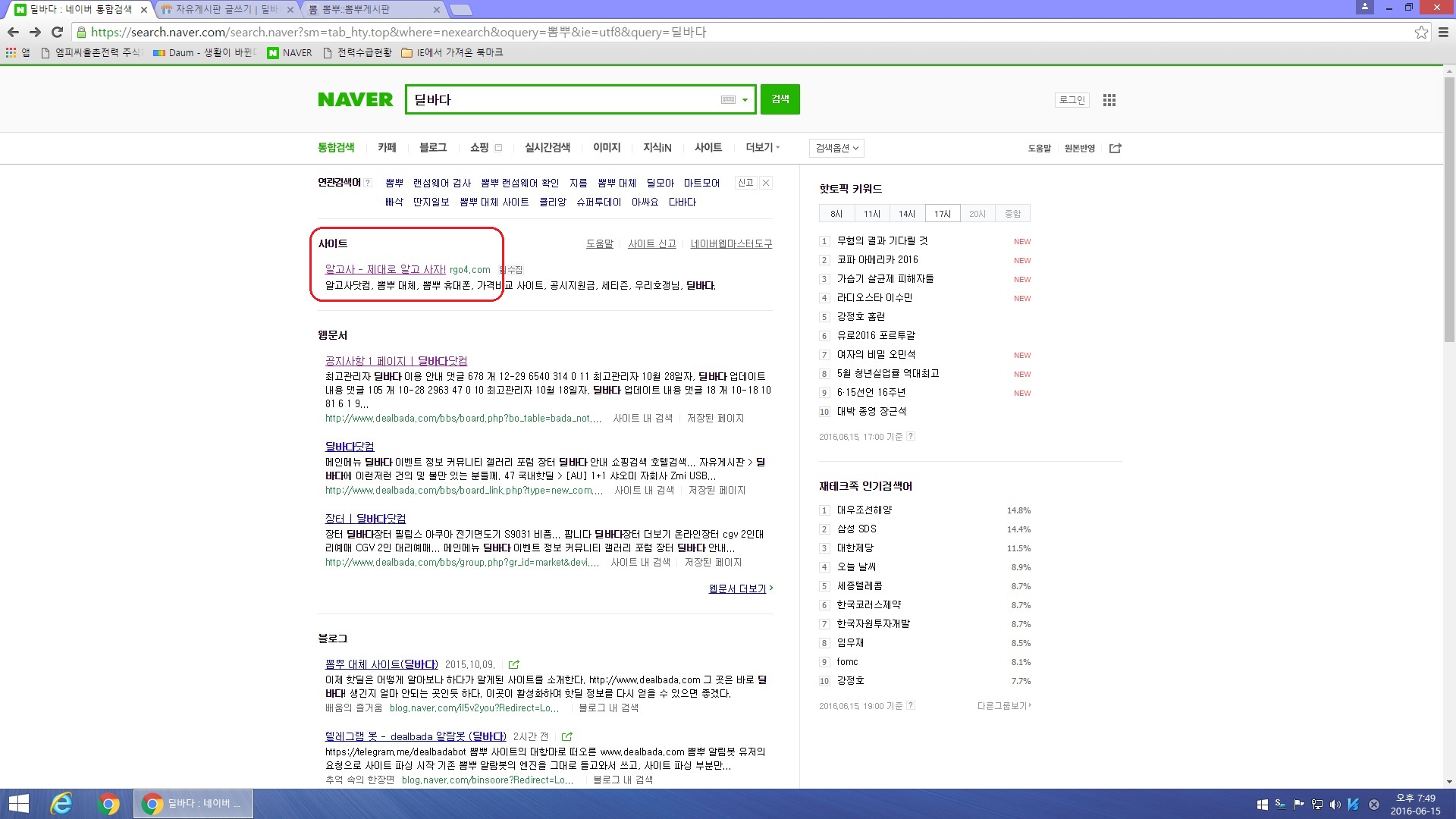The width and height of the screenshot is (1456, 819).
Task: Open the external link icon next to 2015.10.09.
Action: 513,664
